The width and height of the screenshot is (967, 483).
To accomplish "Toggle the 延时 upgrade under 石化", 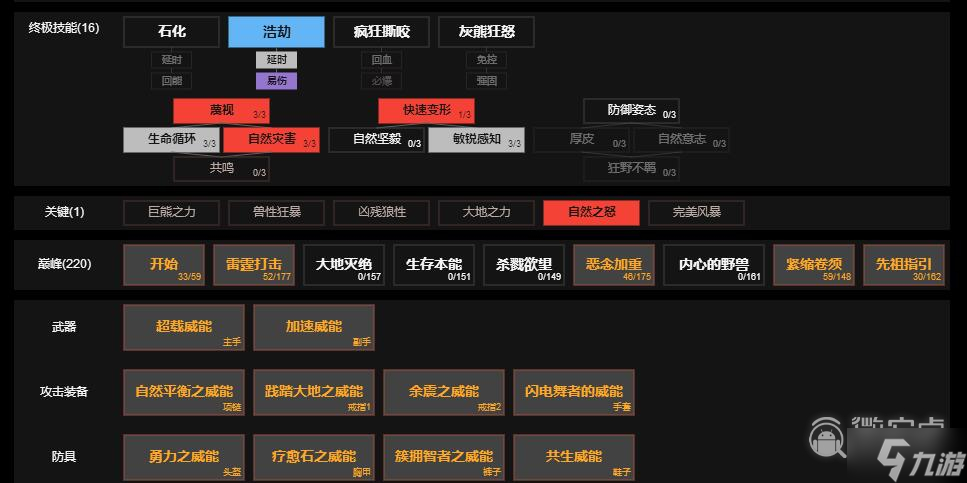I will point(171,60).
